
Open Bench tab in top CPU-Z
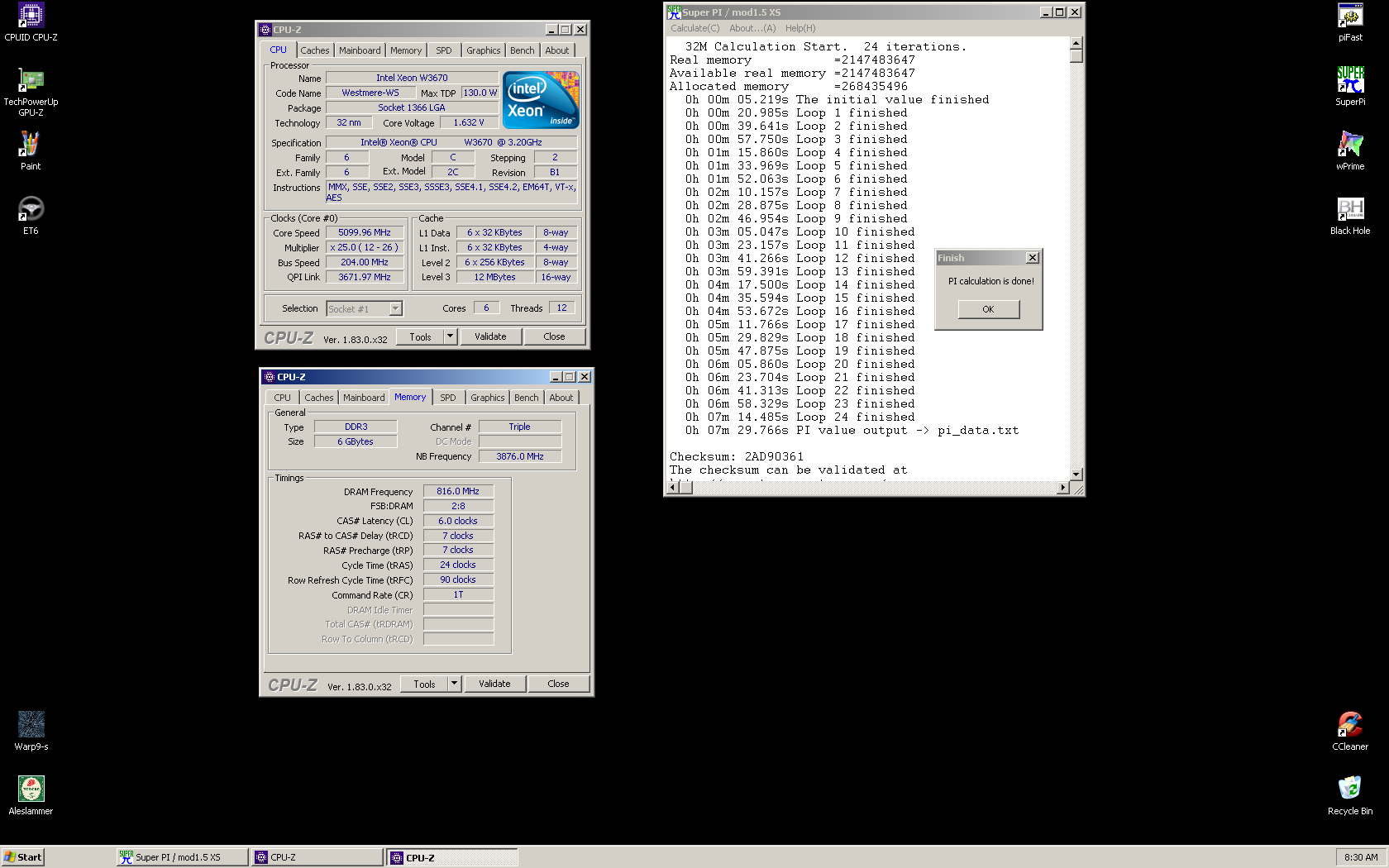point(522,50)
